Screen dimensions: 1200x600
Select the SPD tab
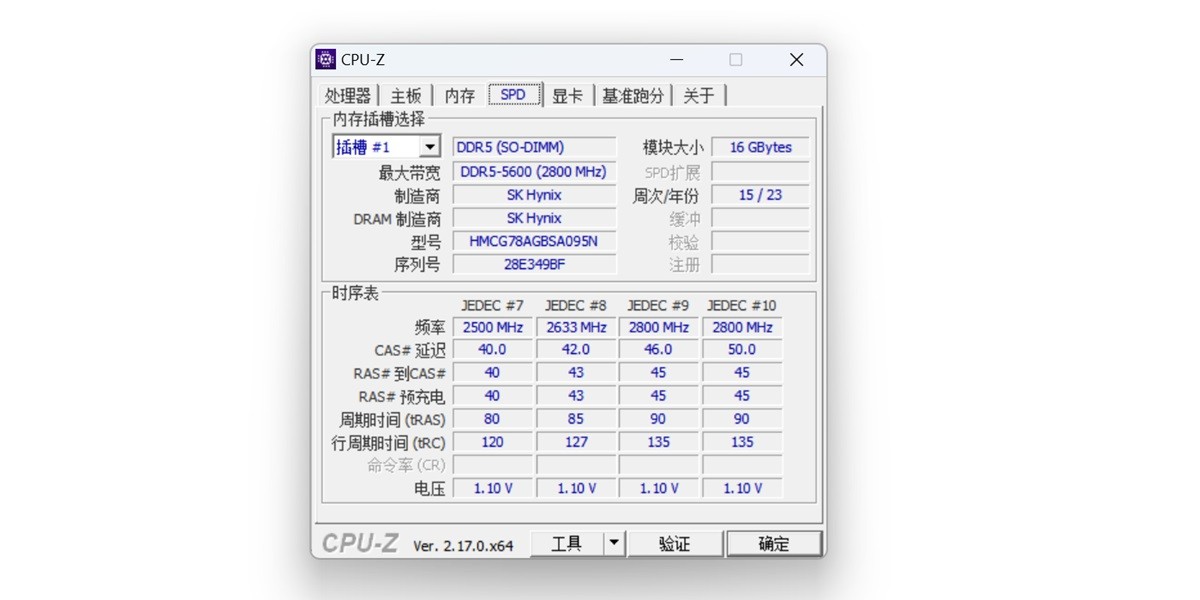[x=513, y=93]
